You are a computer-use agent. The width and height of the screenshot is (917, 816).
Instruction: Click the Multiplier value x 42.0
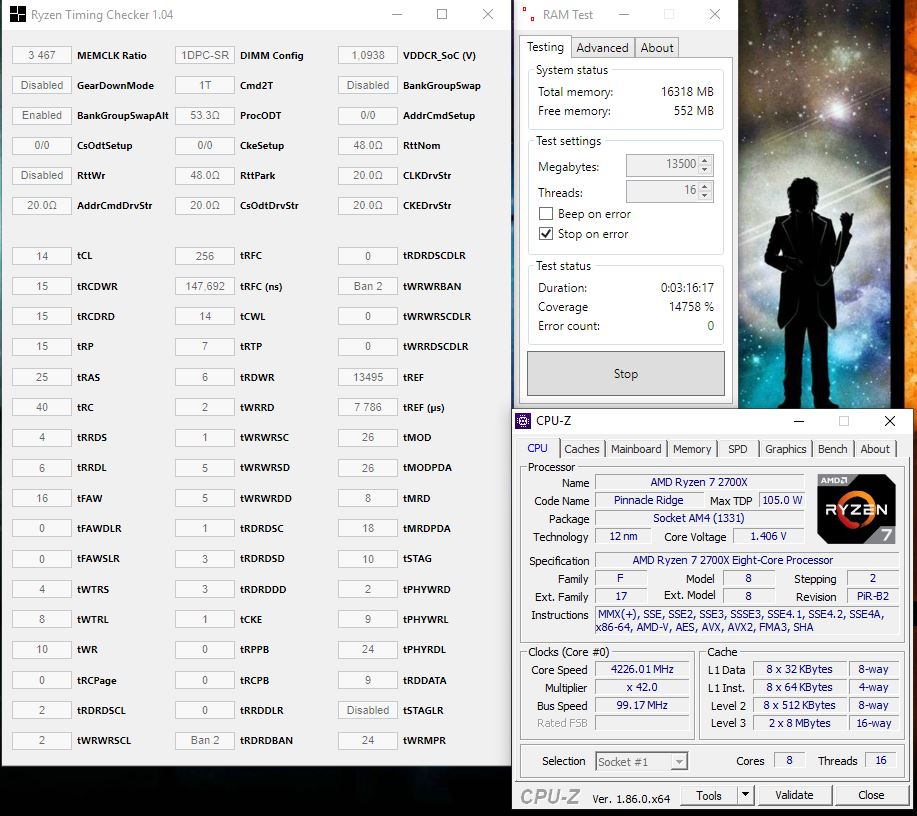[x=642, y=687]
